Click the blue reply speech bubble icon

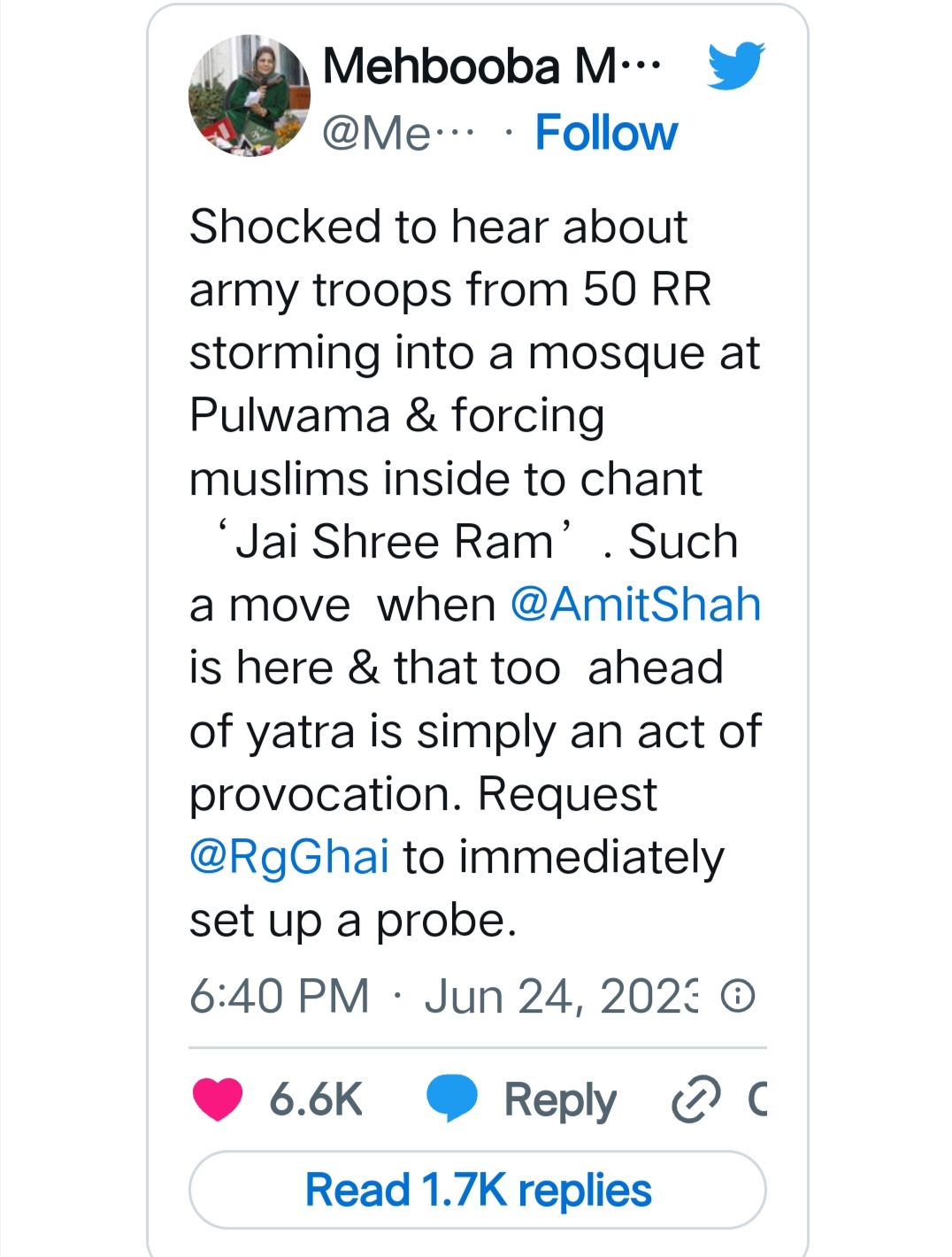tap(451, 1099)
